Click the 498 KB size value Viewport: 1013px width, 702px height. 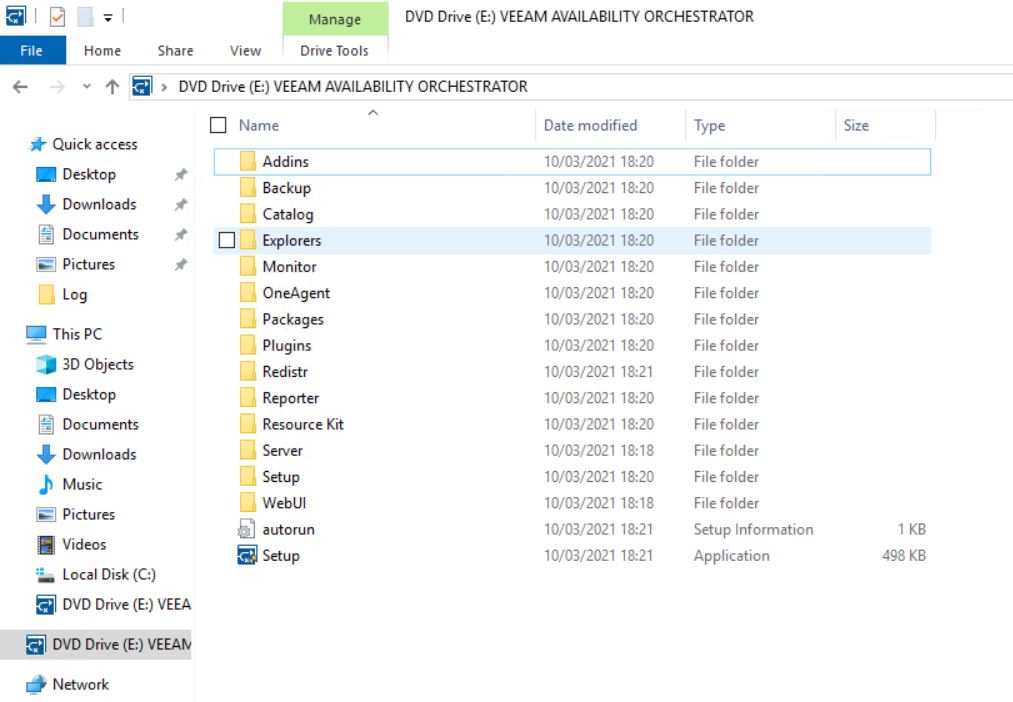(x=904, y=555)
